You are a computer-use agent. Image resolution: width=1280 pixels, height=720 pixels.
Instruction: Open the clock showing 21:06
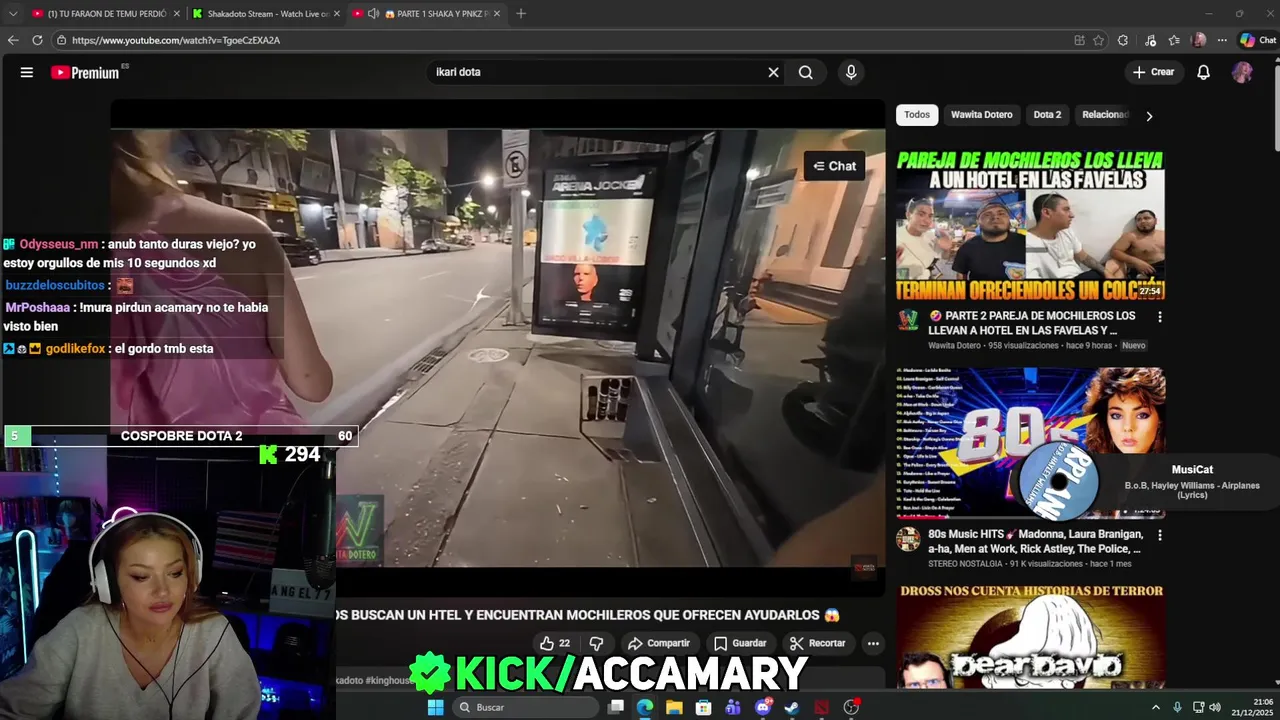(x=1252, y=707)
